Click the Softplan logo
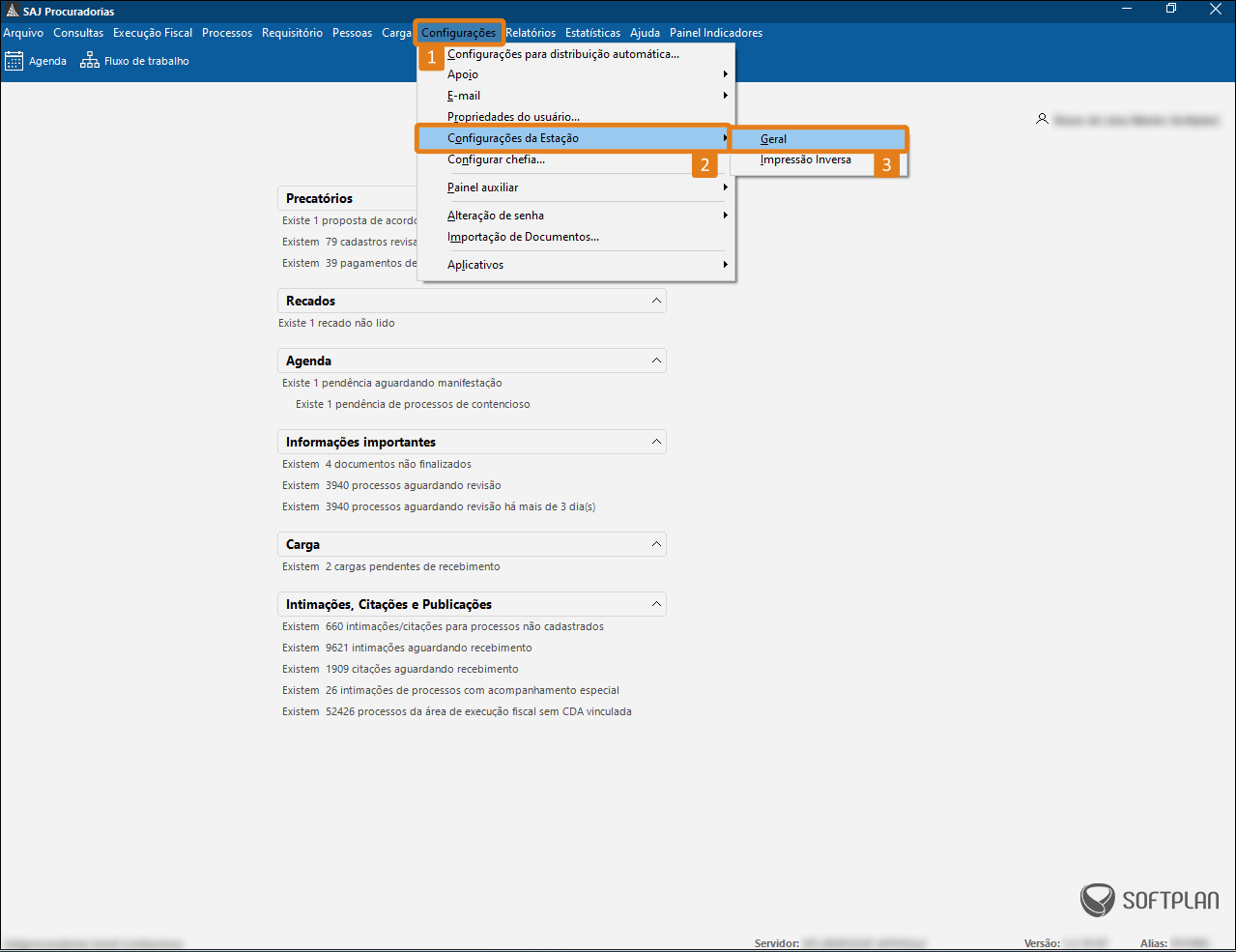This screenshot has height=952, width=1236. (x=1149, y=900)
